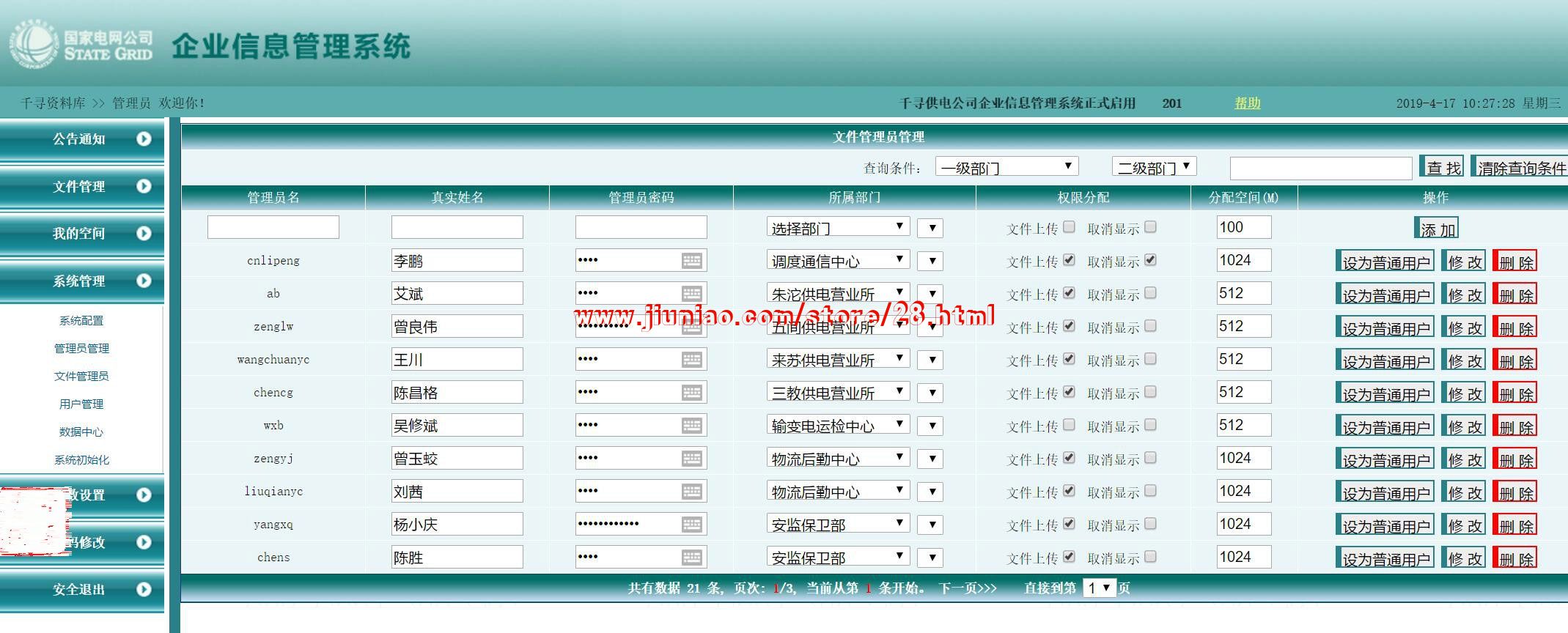
Task: Click the arrow icon on the sidebar item ending in 设置
Action: [x=144, y=495]
